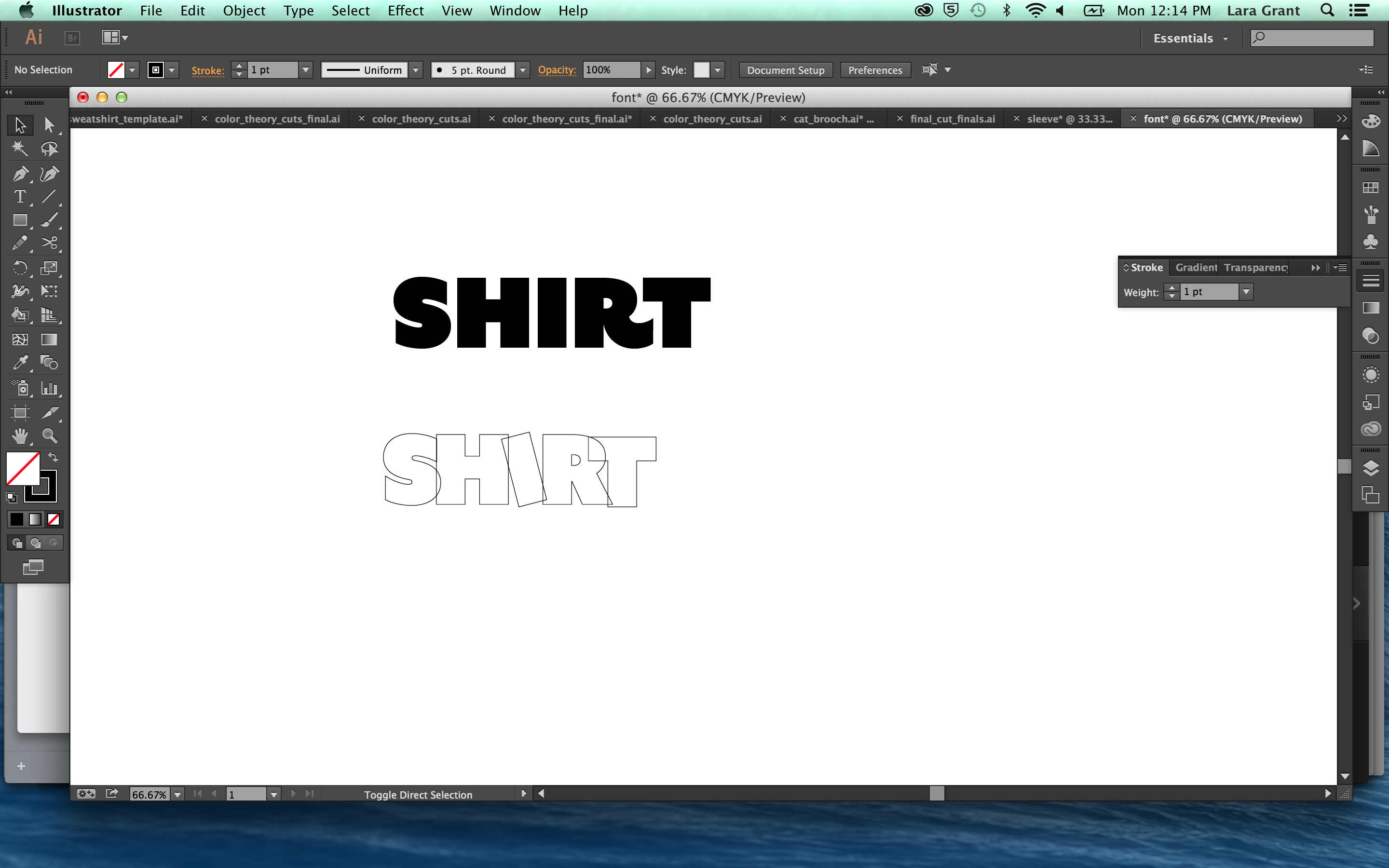Image resolution: width=1389 pixels, height=868 pixels.
Task: Click the Fill swatch in toolbox
Action: [22, 468]
